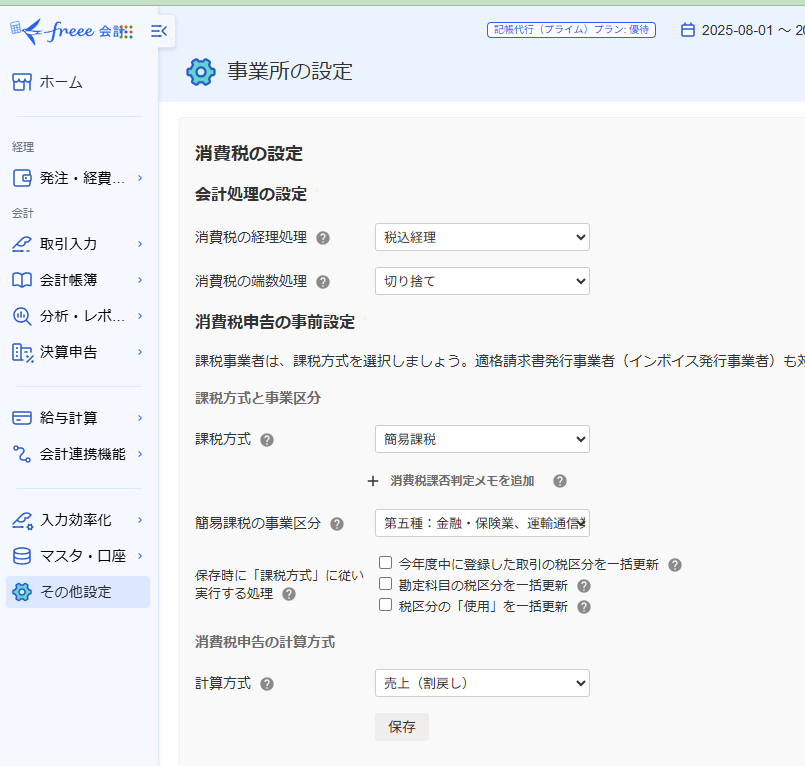Click the plus icon for 消費税課否判定メモ
Screen dimensions: 805x766
(373, 481)
